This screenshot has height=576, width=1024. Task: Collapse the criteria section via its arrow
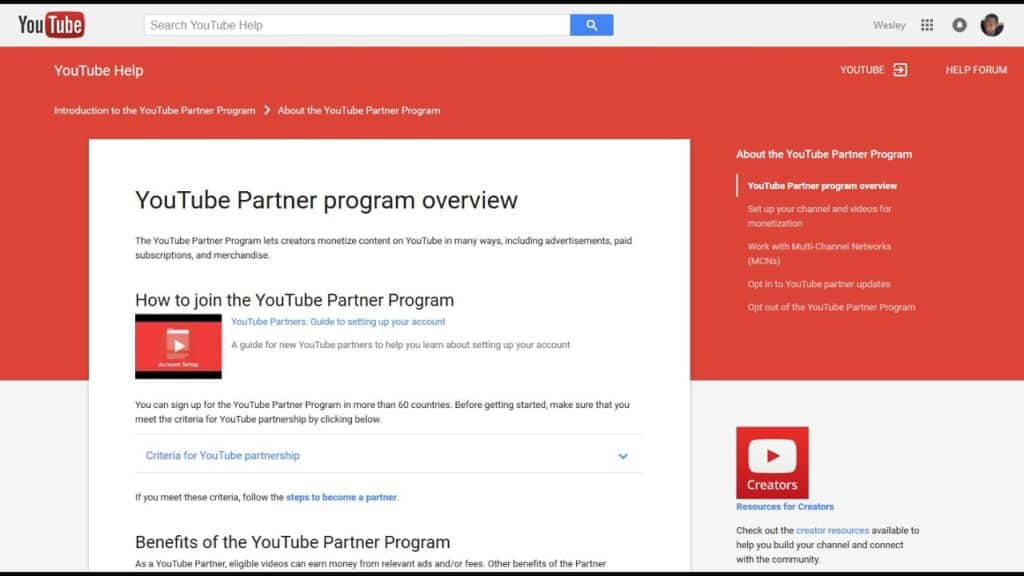pos(623,455)
